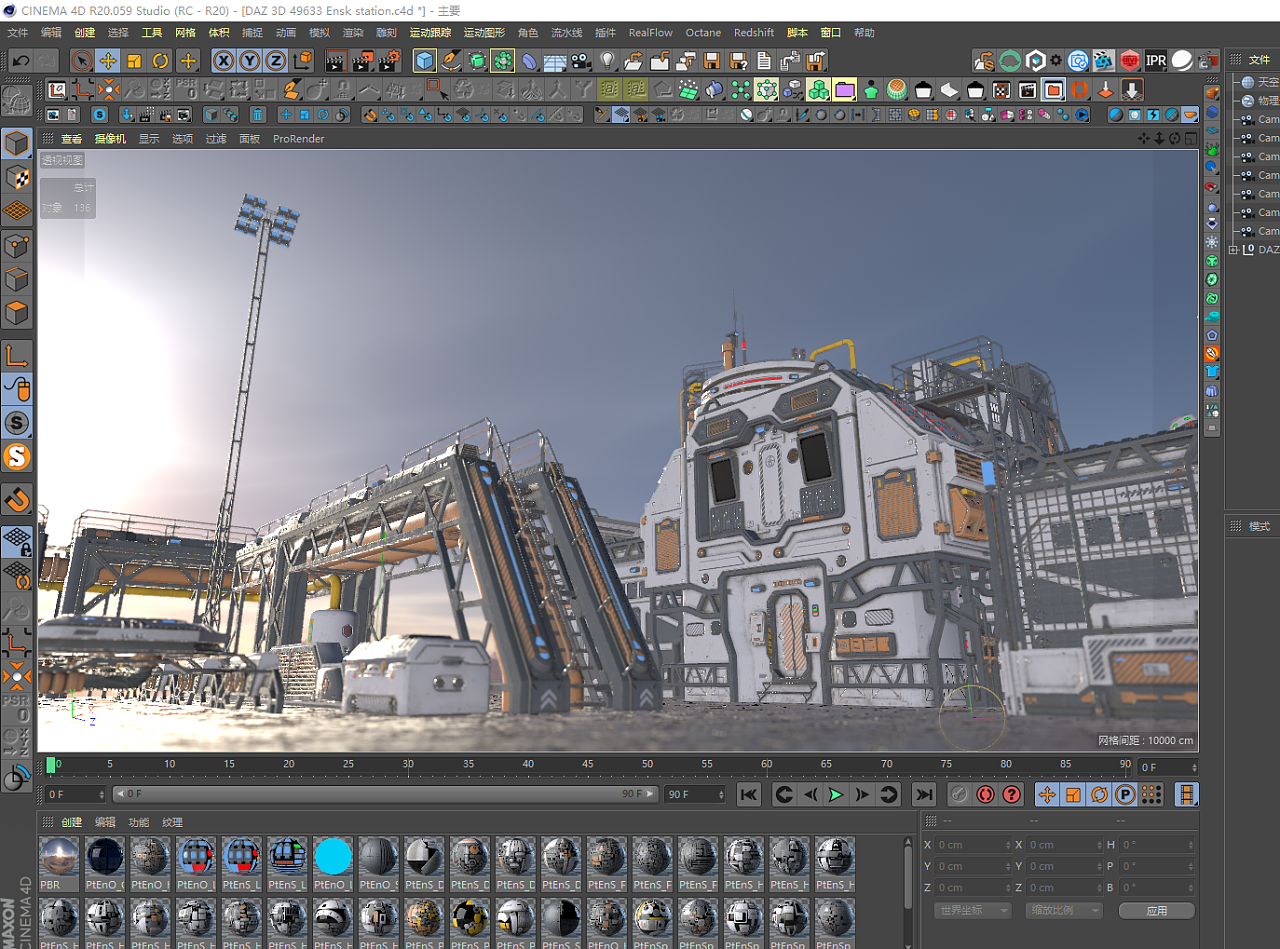Open the Redshift menu
Image resolution: width=1280 pixels, height=949 pixels.
click(x=754, y=33)
